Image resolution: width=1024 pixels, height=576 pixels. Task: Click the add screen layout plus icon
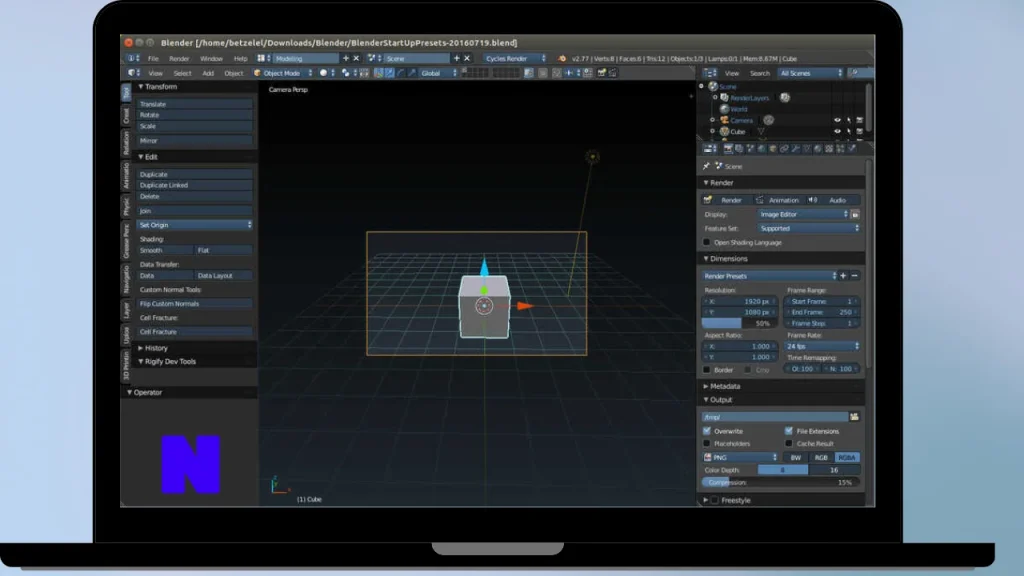[345, 58]
